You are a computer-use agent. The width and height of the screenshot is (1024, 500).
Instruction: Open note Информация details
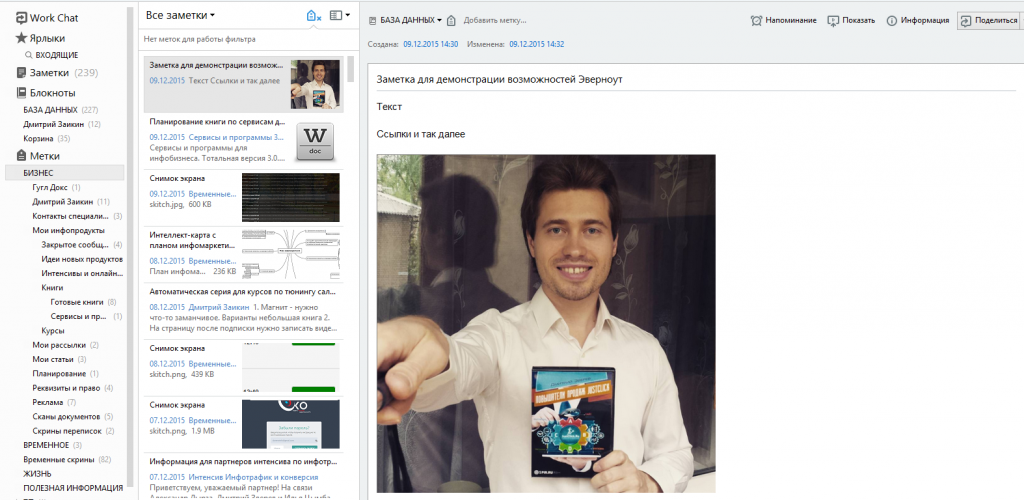pyautogui.click(x=918, y=21)
